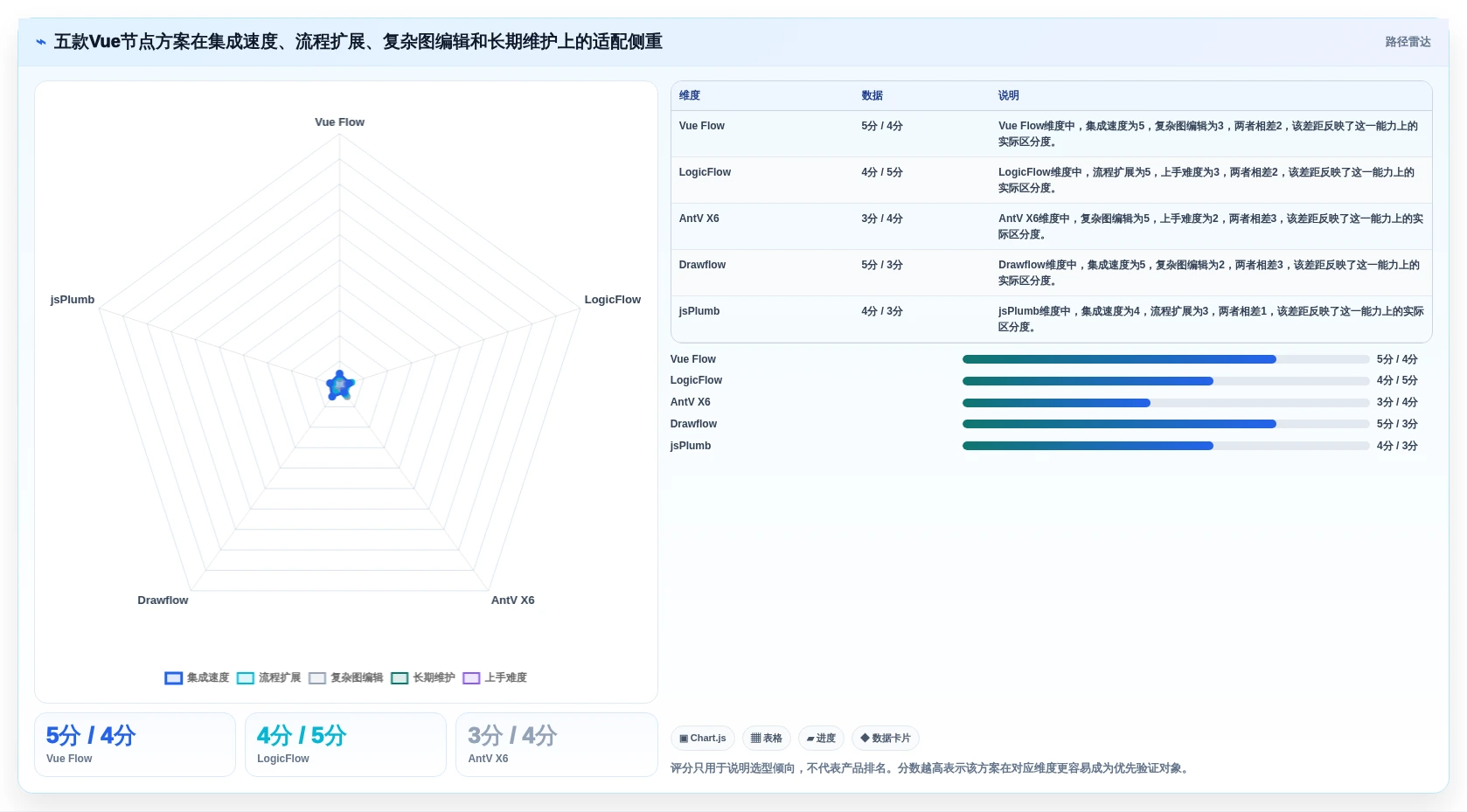Select the AntV X6 cell in the table

tap(762, 226)
